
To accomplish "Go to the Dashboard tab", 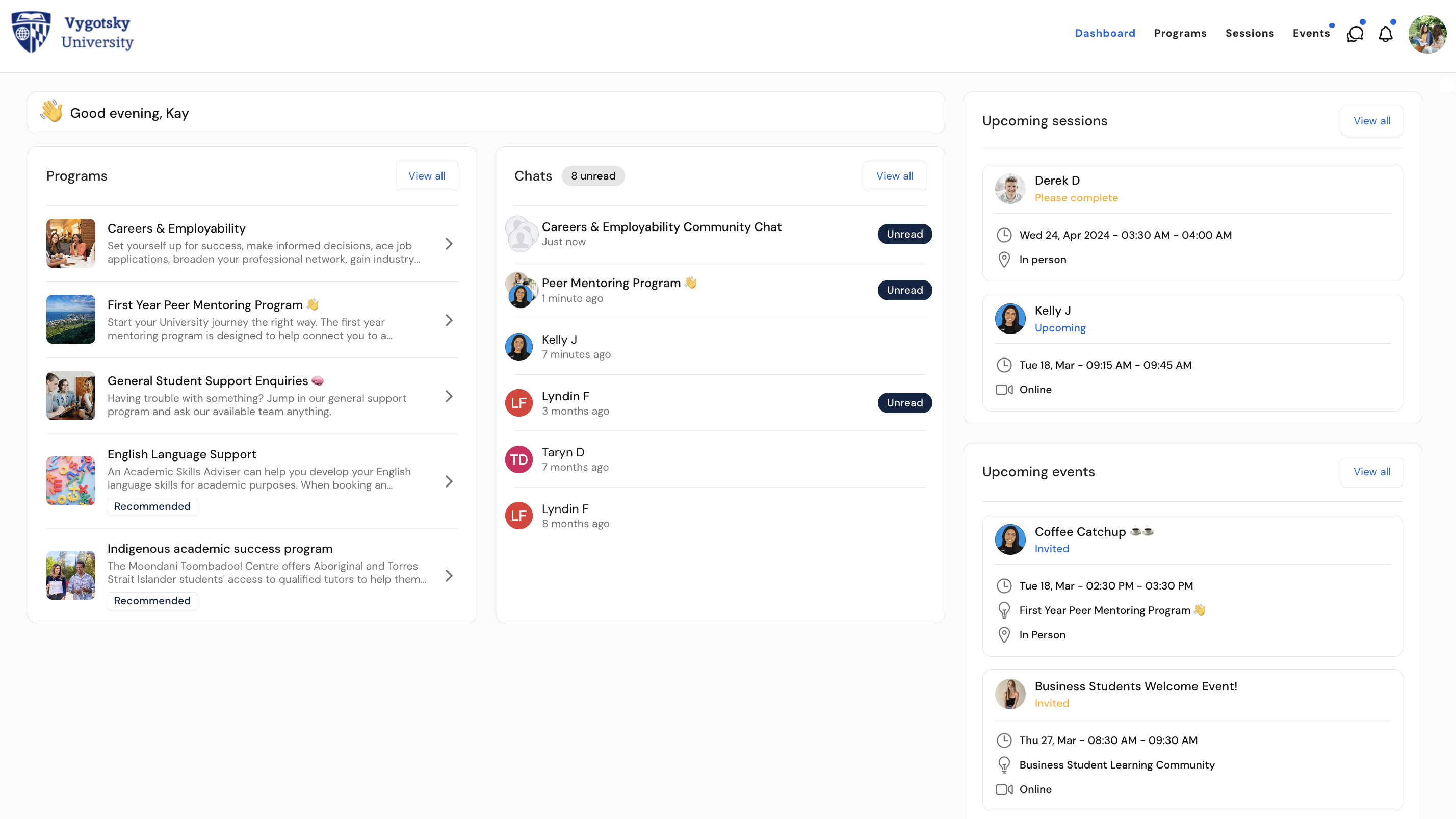I will (1105, 33).
